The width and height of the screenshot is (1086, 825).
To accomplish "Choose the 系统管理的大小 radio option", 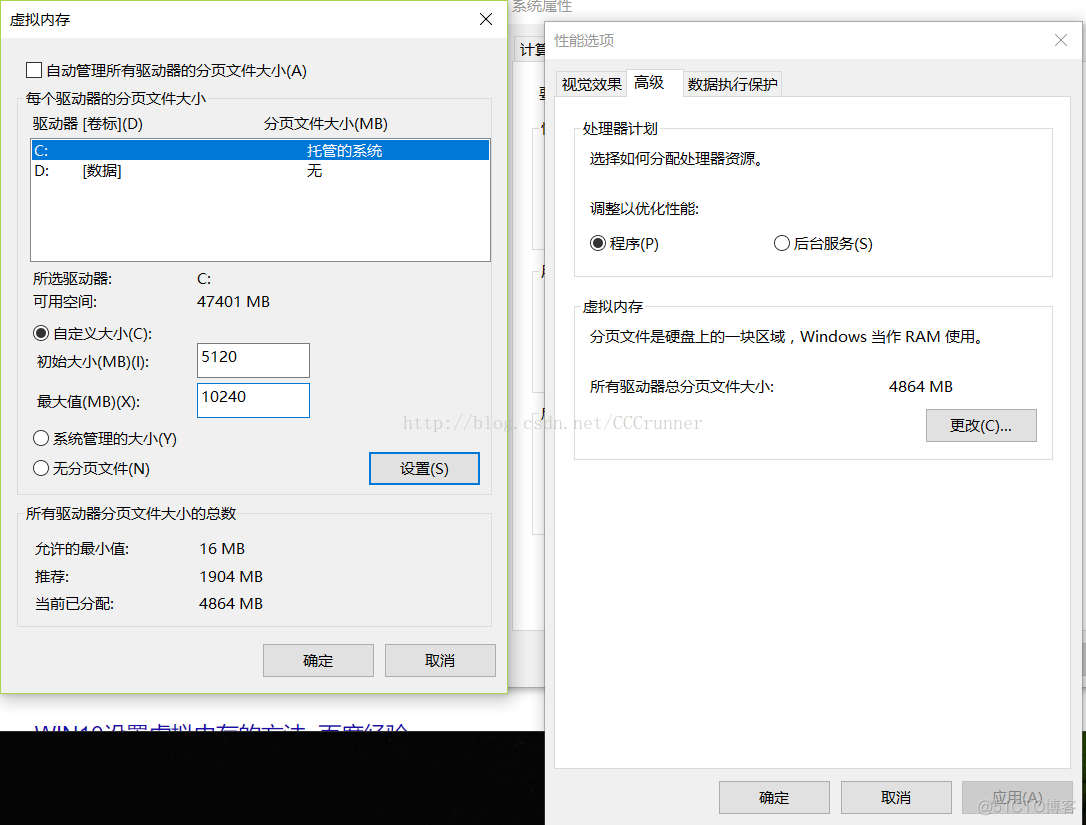I will 41,438.
